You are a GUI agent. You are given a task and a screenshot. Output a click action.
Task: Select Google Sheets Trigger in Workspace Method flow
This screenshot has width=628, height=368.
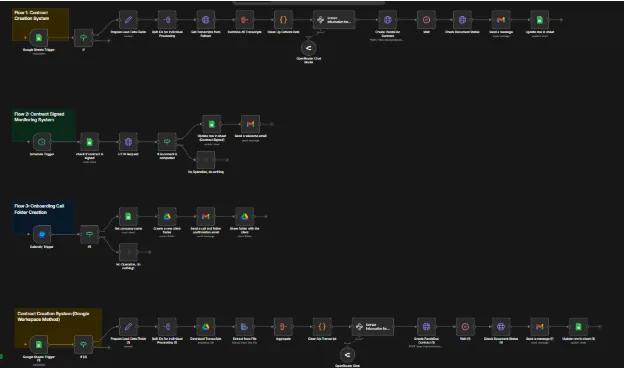pyautogui.click(x=39, y=345)
